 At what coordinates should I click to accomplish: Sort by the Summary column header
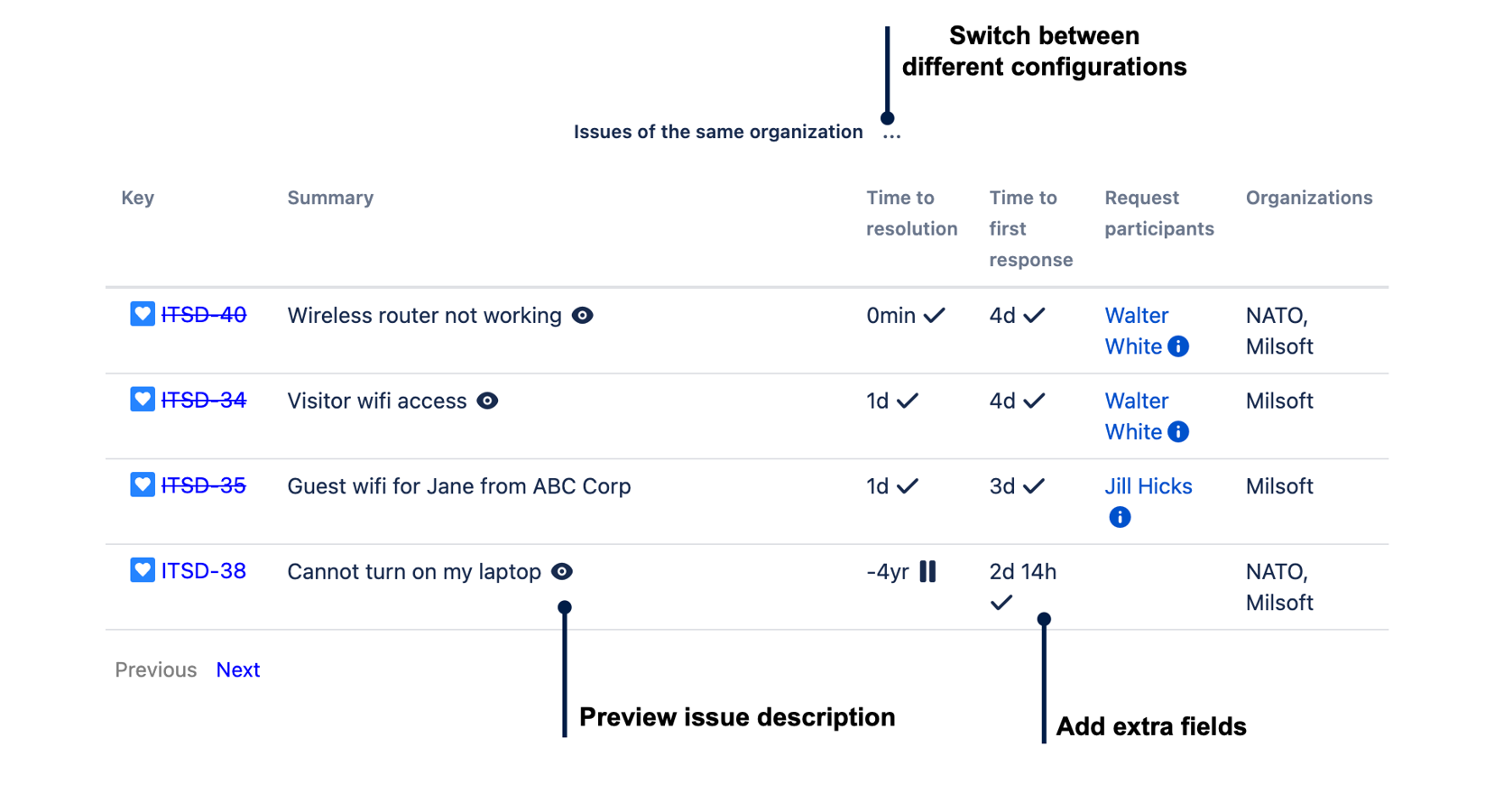[x=330, y=198]
